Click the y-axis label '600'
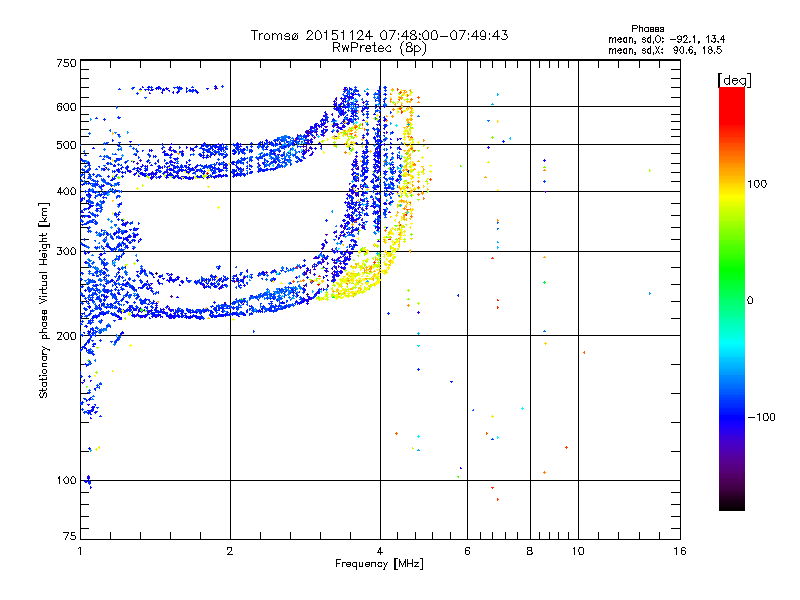The height and width of the screenshot is (600, 800). 67,107
